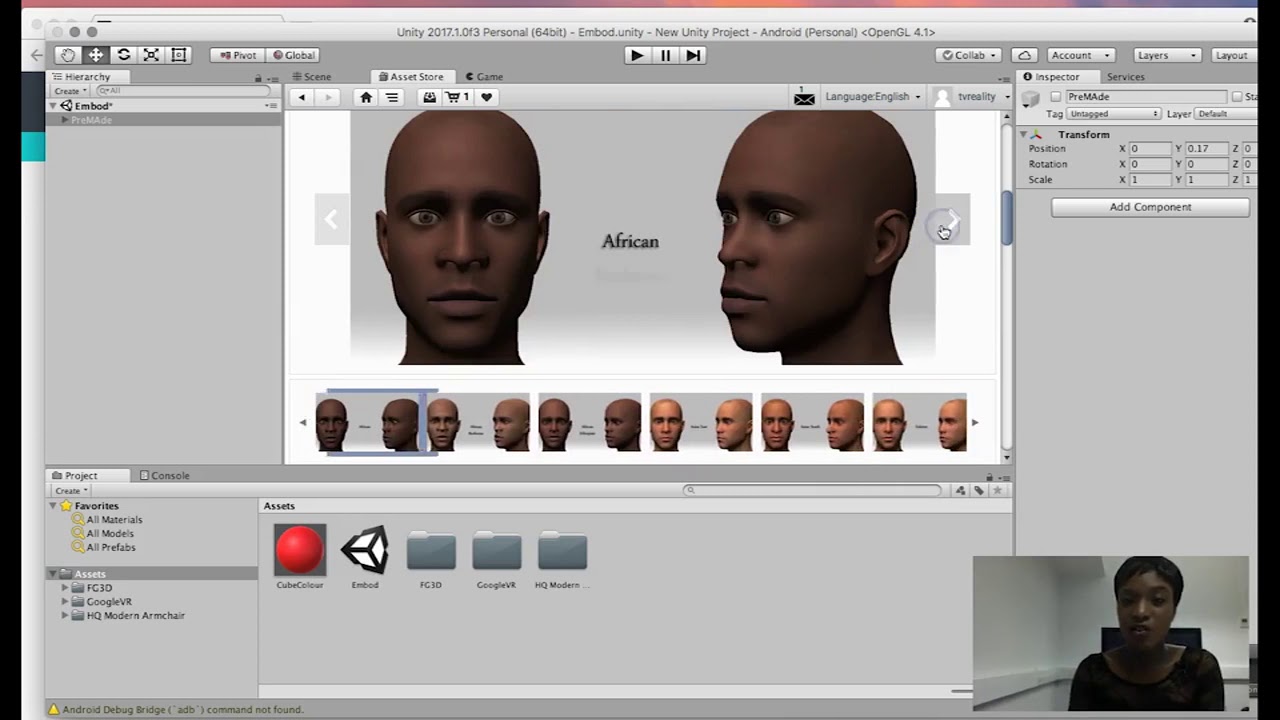Save search to Favorites star icon
Viewport: 1280px width, 720px height.
tap(998, 490)
